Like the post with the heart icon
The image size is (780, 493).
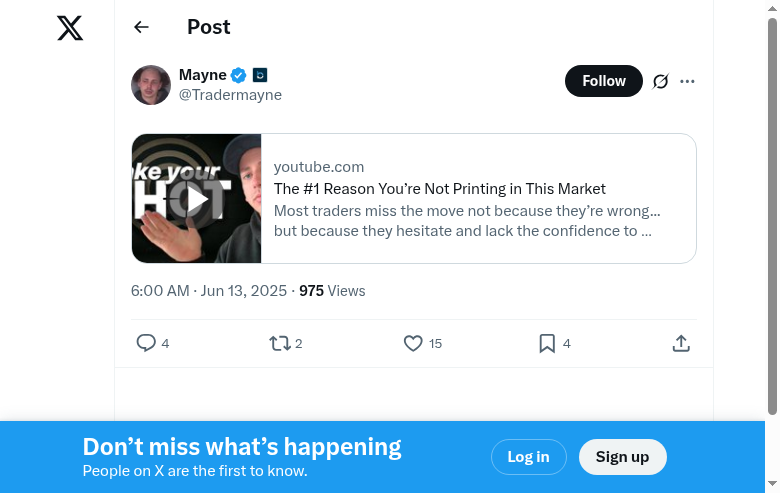point(413,343)
